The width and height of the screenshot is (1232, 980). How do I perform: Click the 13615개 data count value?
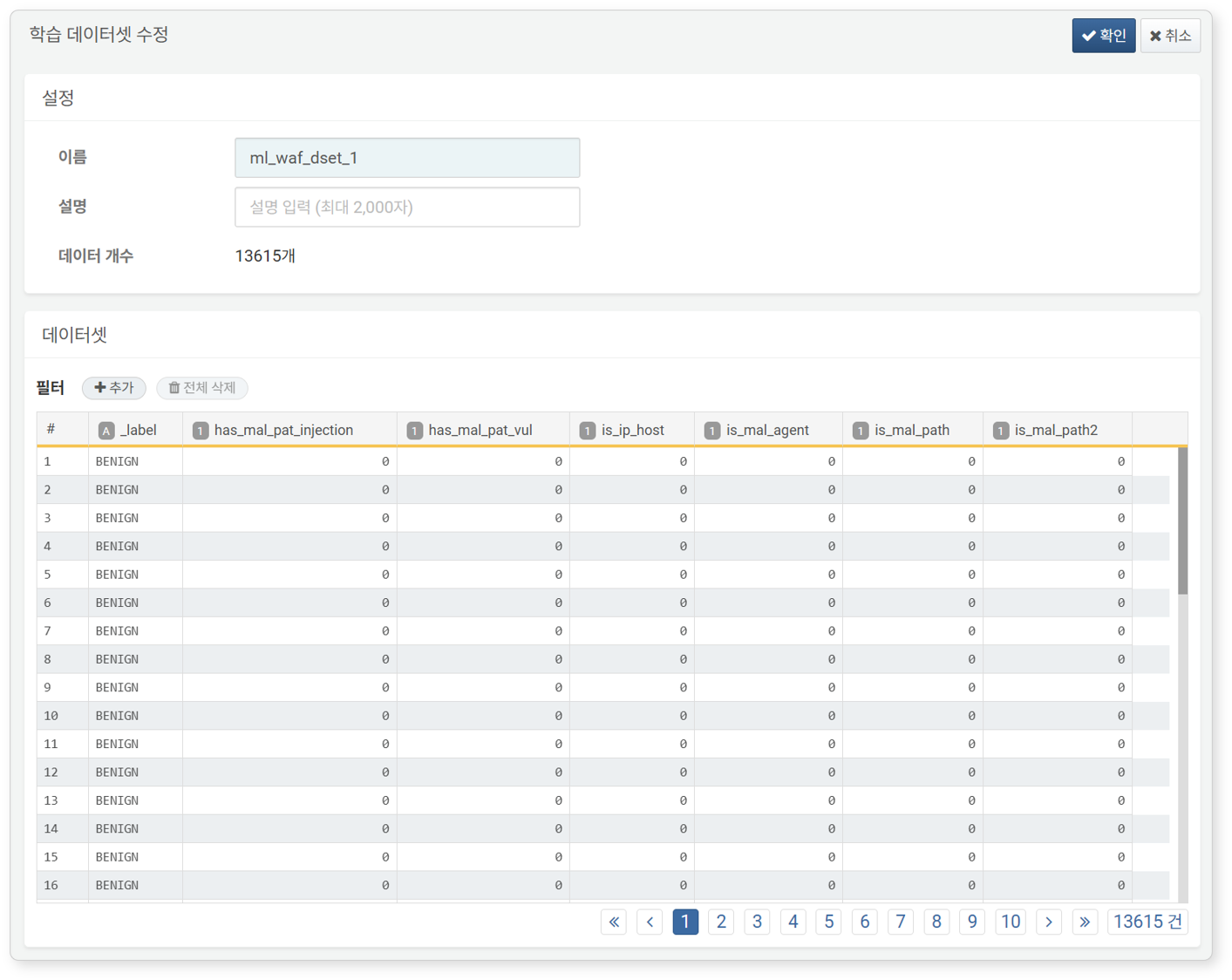[265, 256]
